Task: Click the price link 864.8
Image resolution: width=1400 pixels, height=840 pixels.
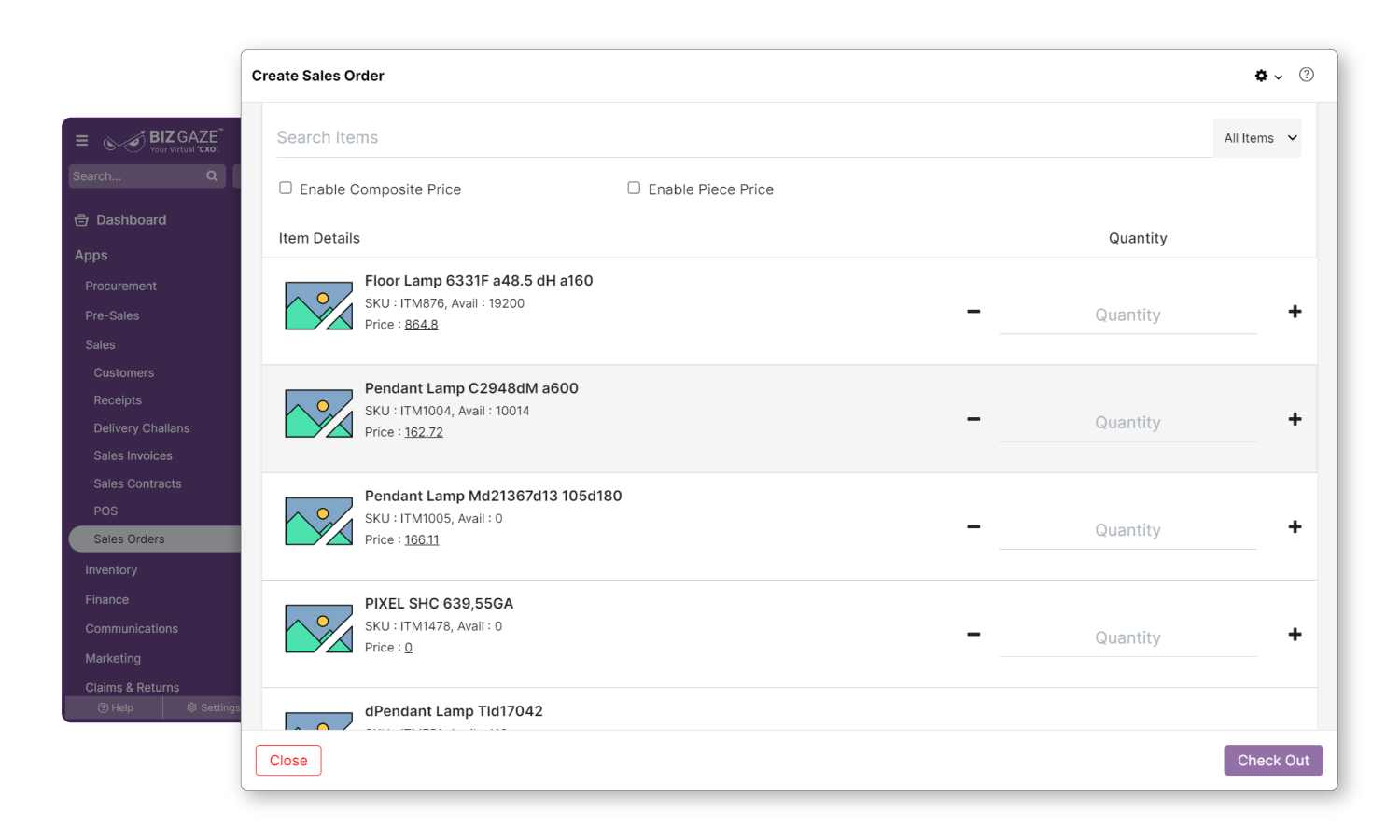Action: coord(421,325)
